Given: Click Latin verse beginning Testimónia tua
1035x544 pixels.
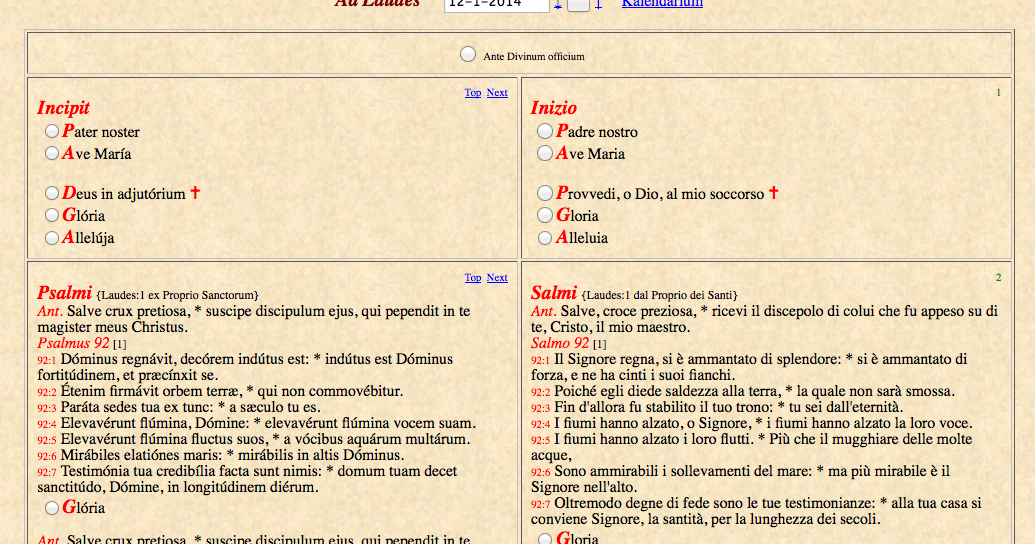Looking at the screenshot, I should (x=247, y=479).
